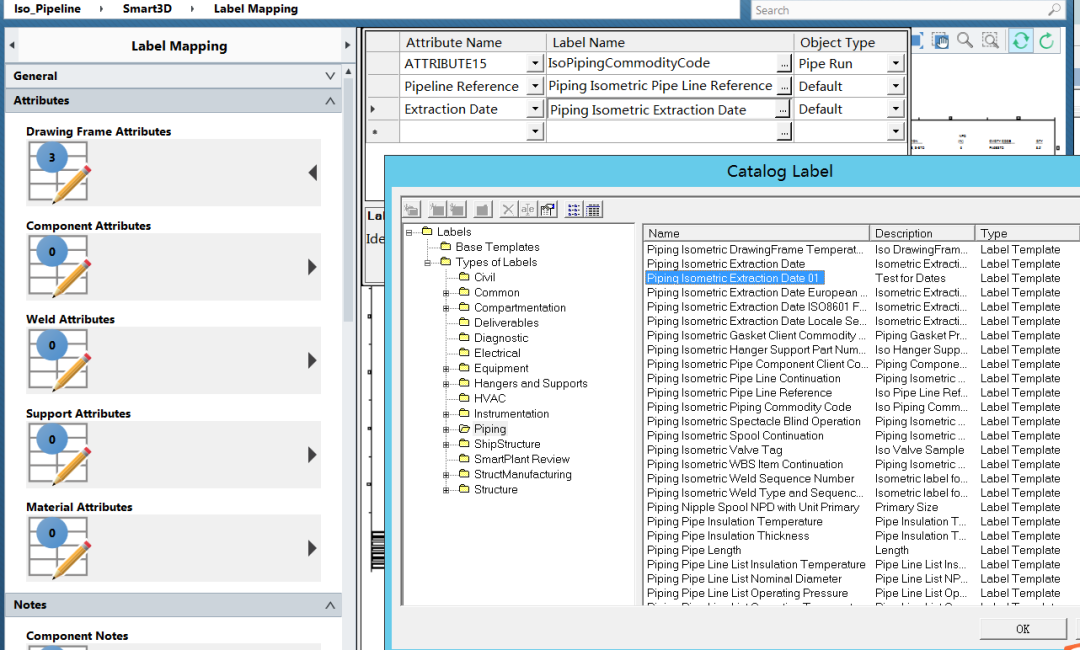Click Iso_Pipeline breadcrumb
The height and width of the screenshot is (650, 1080).
coord(47,9)
